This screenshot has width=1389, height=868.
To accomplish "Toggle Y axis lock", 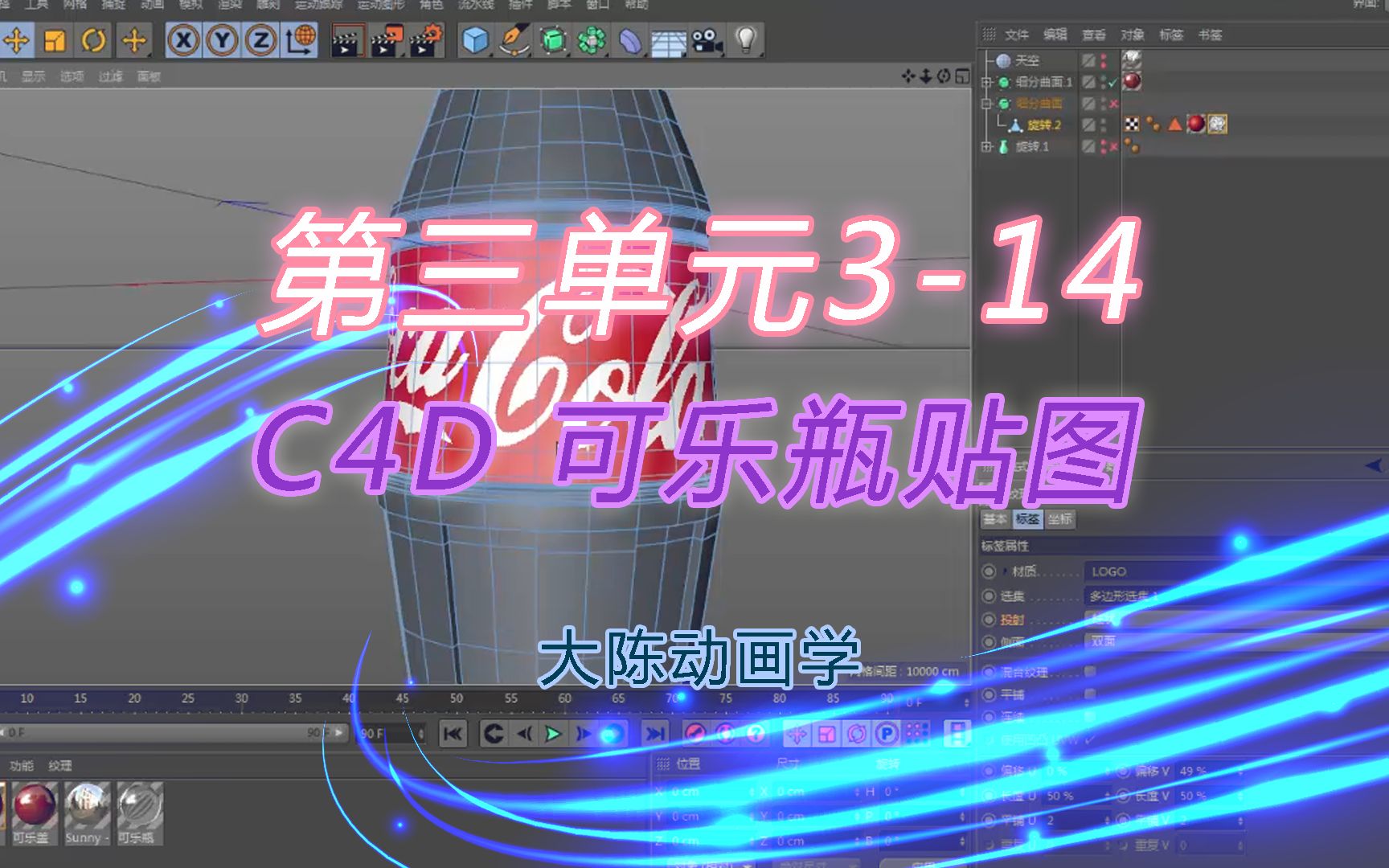I will 223,39.
